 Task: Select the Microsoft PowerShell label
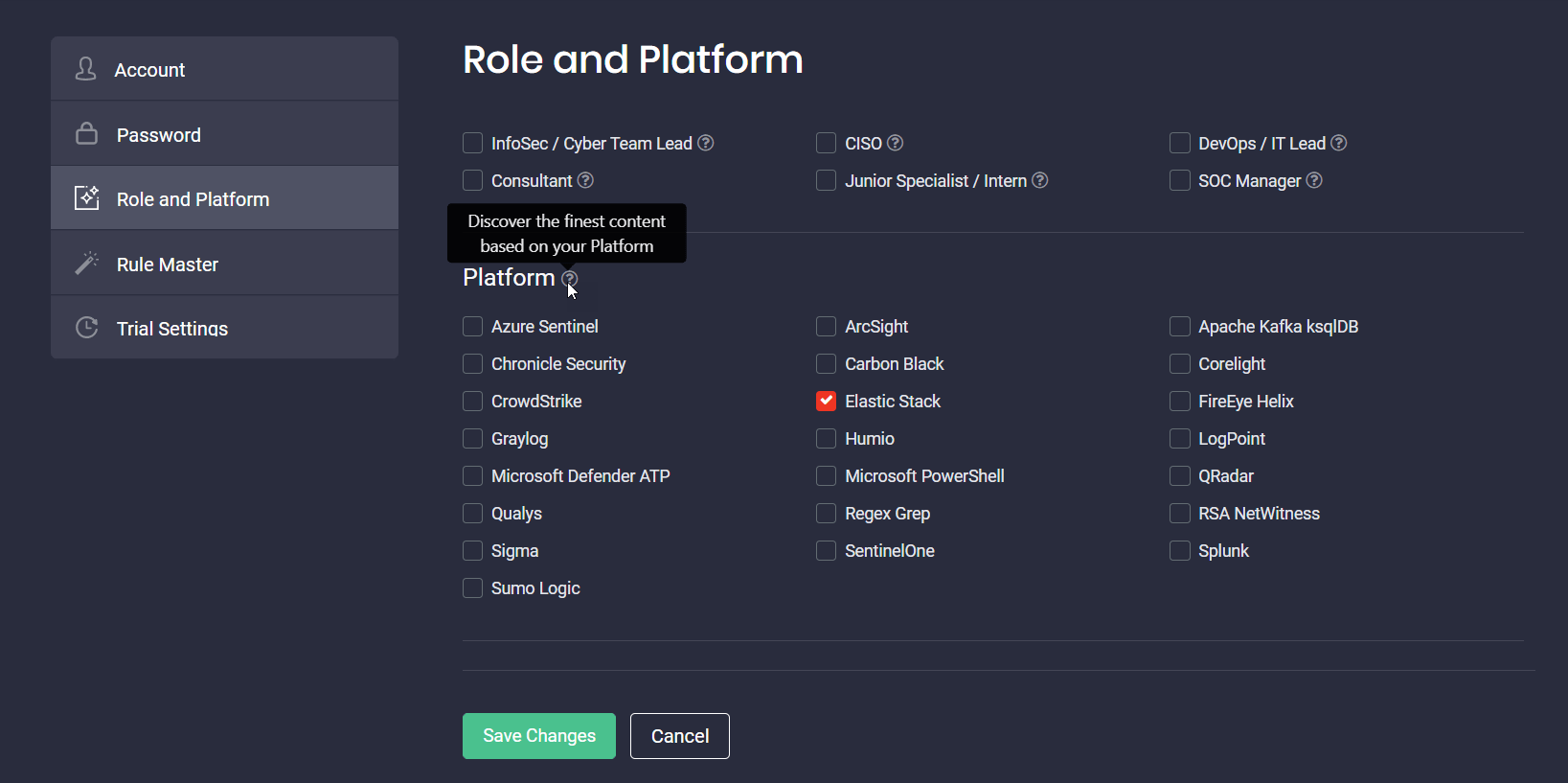[924, 476]
